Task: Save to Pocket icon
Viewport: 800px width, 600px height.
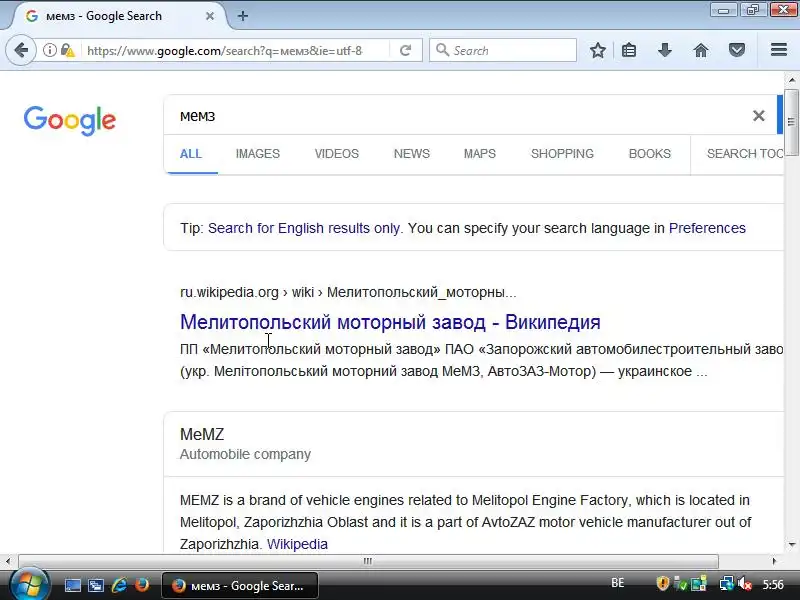Action: point(736,50)
